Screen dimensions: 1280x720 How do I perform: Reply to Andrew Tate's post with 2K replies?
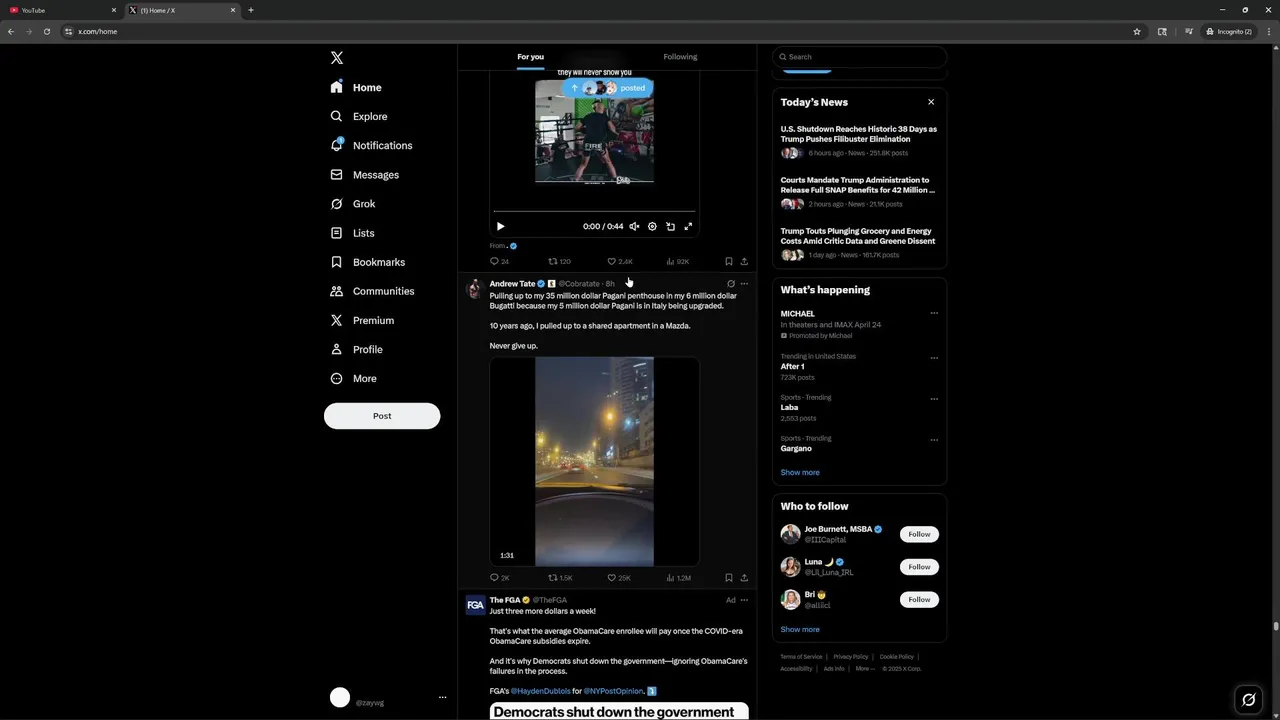(500, 578)
